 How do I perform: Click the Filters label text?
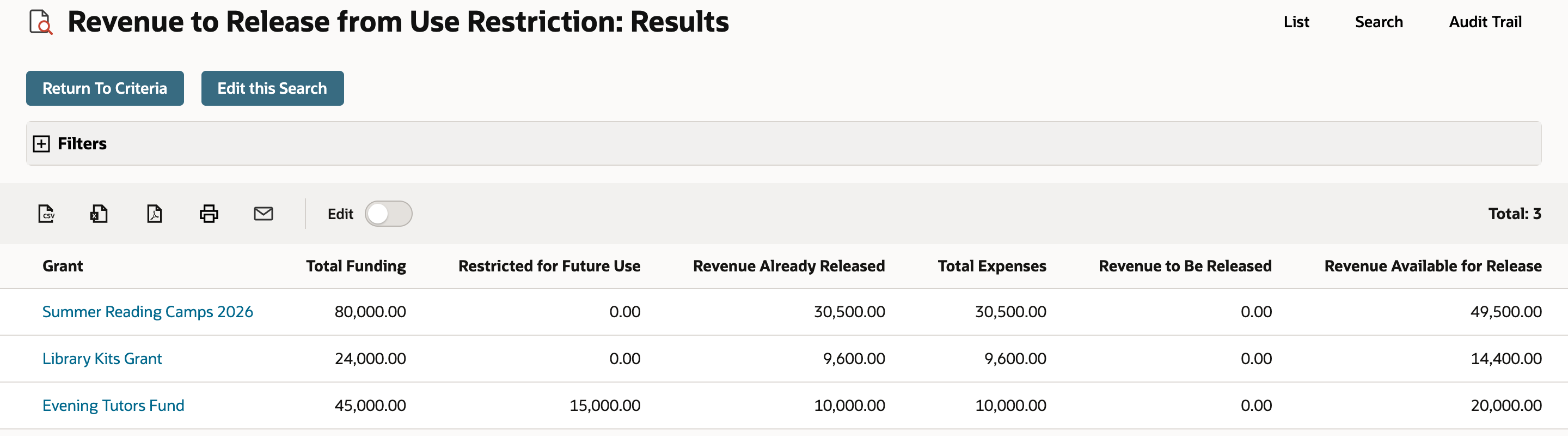[x=82, y=144]
